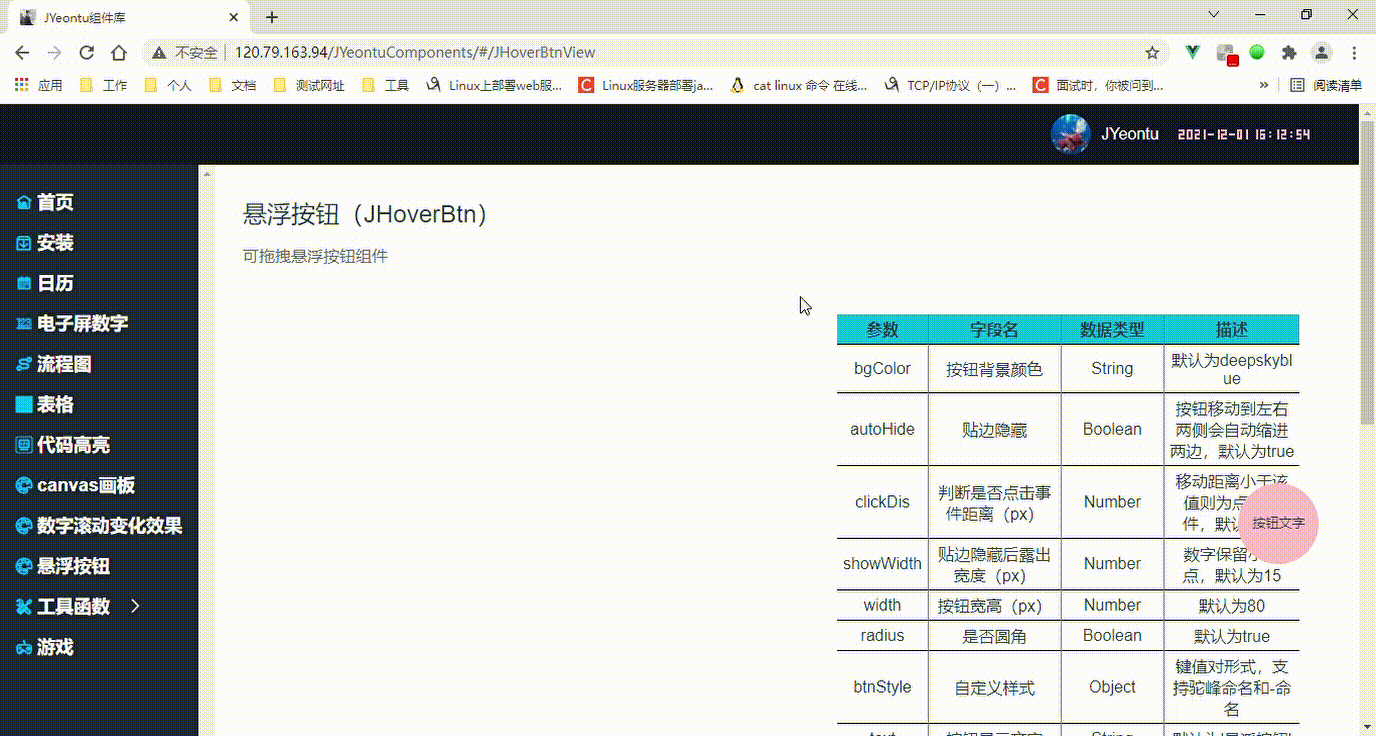Click the pink 按钮文字 floating button
This screenshot has height=736, width=1376.
tap(1277, 523)
